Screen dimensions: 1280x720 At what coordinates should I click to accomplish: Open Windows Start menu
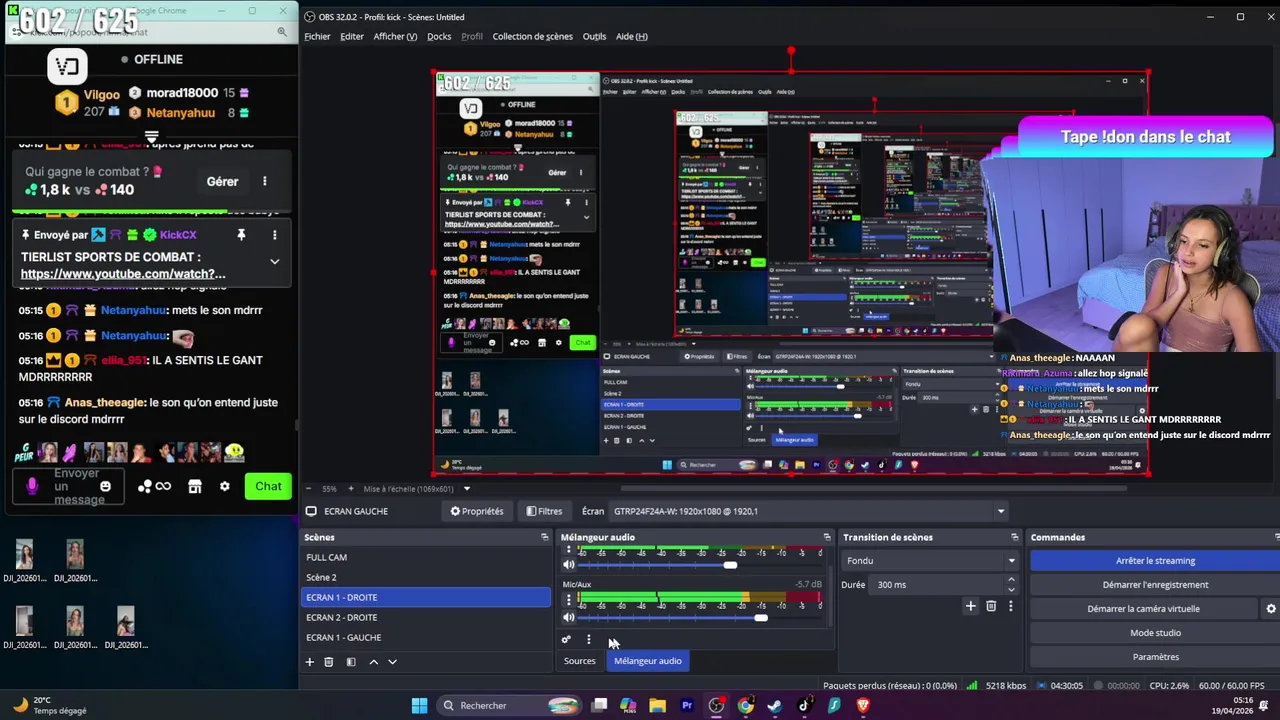[x=420, y=705]
